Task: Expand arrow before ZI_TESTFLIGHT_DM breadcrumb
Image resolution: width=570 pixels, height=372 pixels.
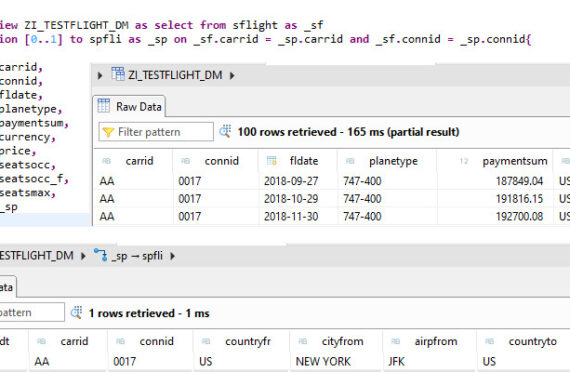Action: coord(100,76)
